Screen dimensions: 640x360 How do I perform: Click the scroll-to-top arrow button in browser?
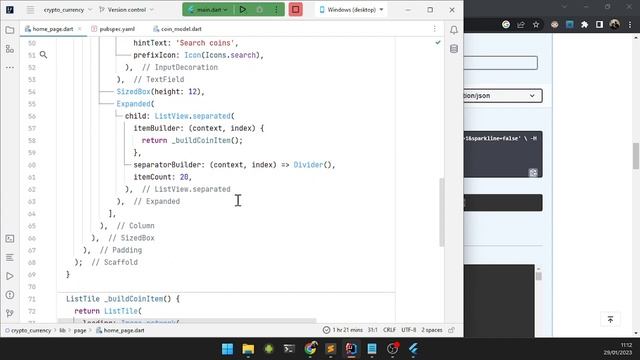(610, 319)
